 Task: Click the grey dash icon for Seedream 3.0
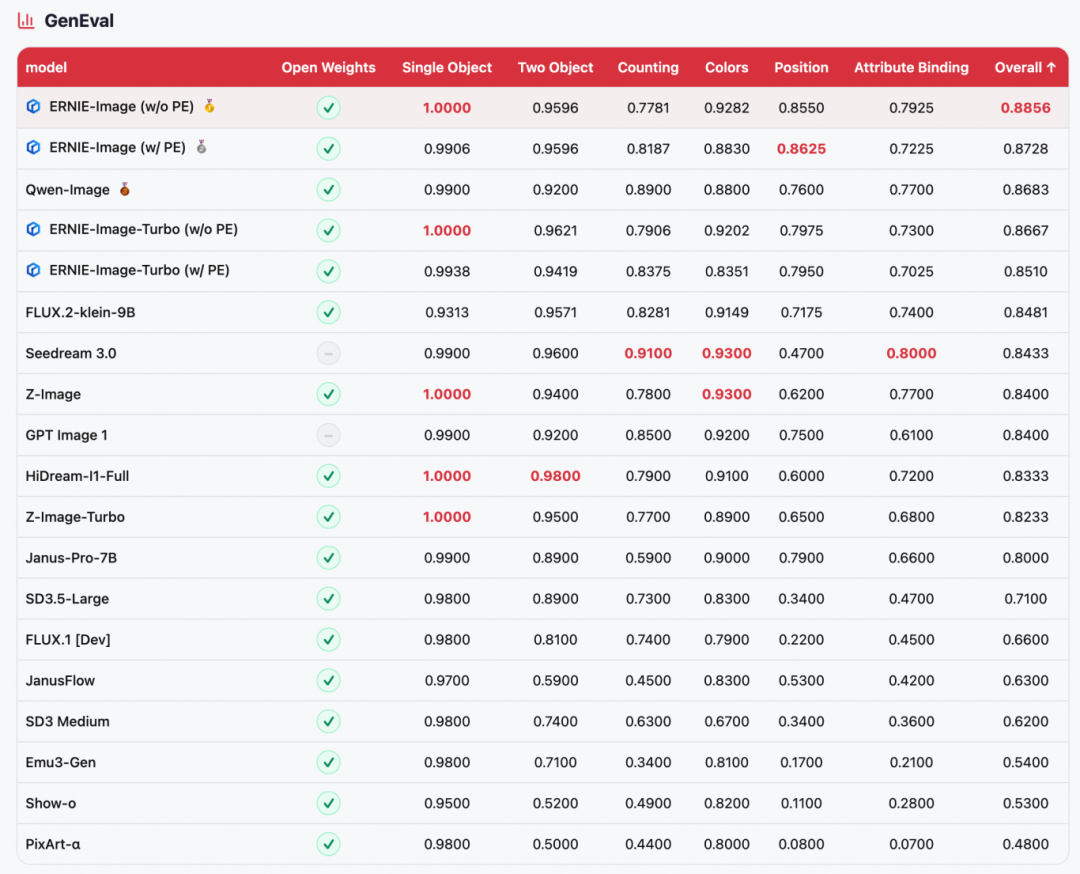click(x=328, y=353)
